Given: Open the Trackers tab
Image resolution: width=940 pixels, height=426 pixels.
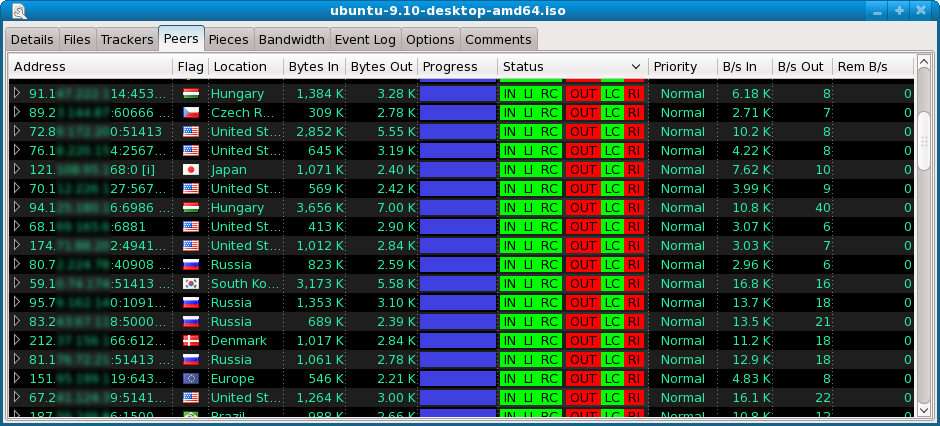Looking at the screenshot, I should [x=126, y=40].
